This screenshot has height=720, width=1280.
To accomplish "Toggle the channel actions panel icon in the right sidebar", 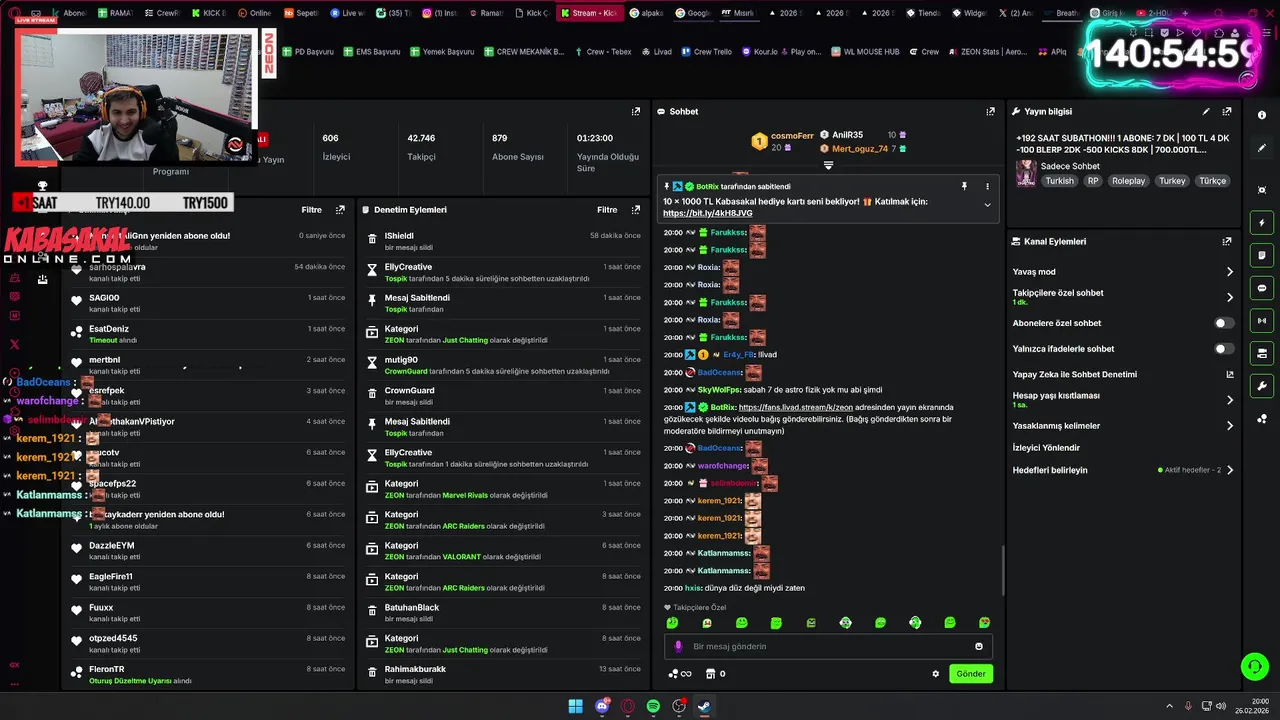I will [1262, 353].
